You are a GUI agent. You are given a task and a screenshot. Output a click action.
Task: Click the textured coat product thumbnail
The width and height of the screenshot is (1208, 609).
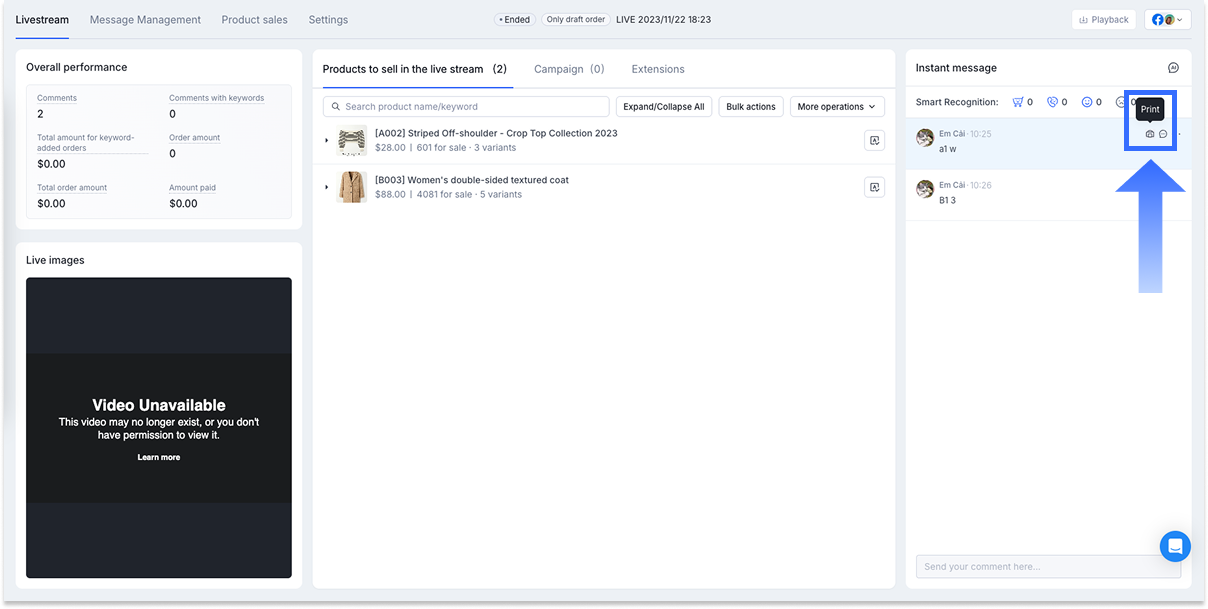(x=352, y=187)
